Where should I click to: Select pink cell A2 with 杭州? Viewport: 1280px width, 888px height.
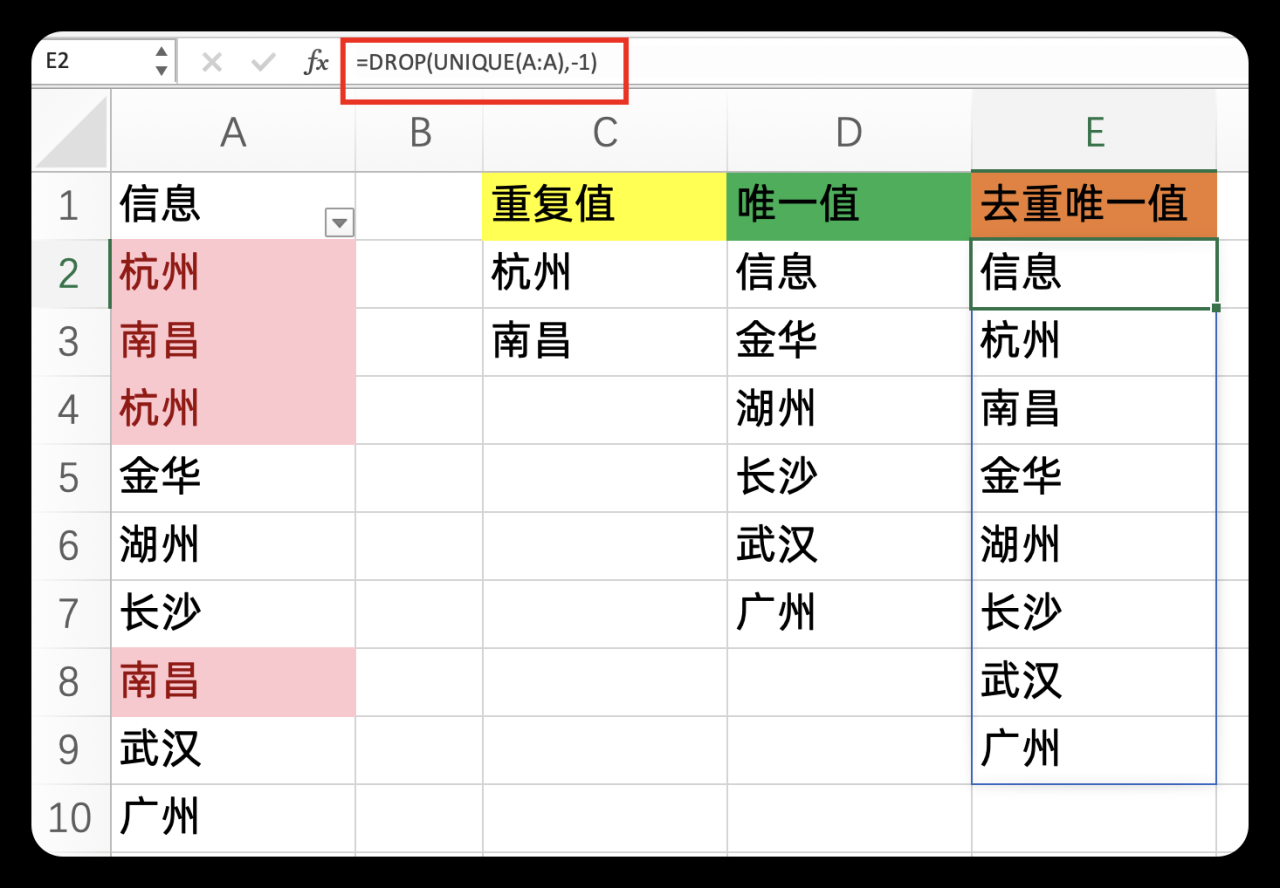tap(233, 274)
